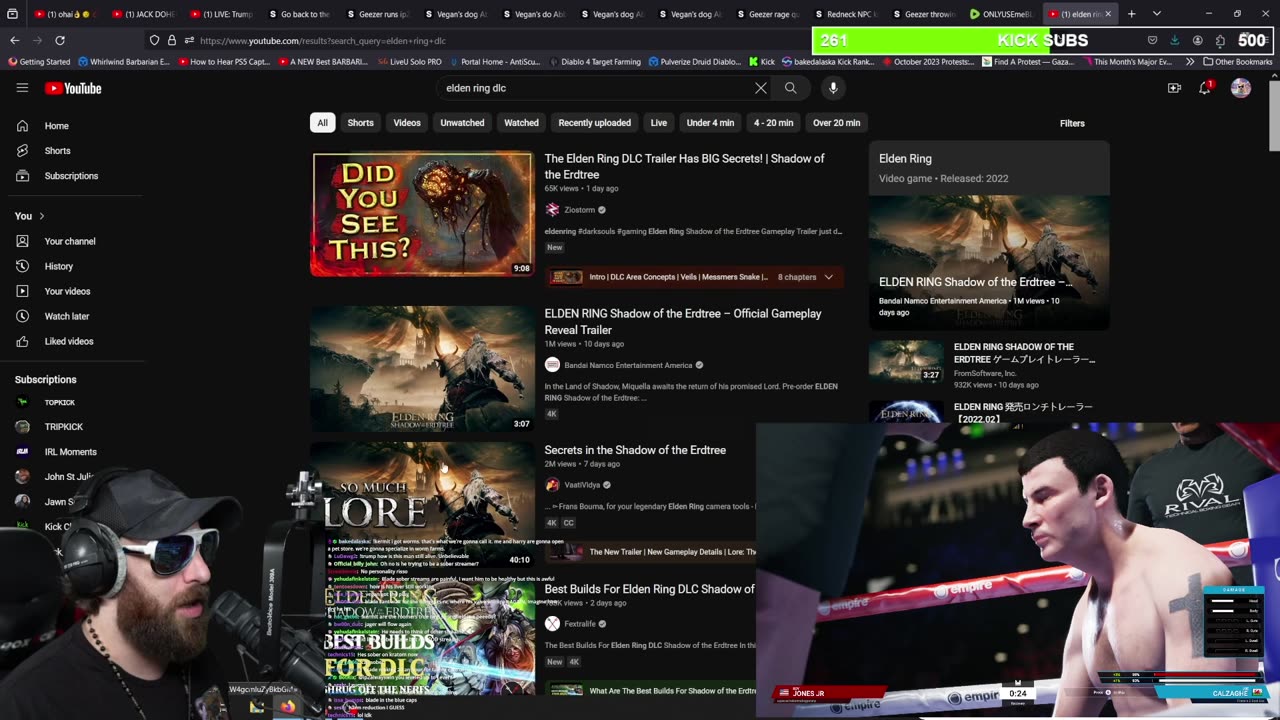Screen dimensions: 1280x720
Task: Click the Did You See This thumbnail
Action: click(422, 214)
